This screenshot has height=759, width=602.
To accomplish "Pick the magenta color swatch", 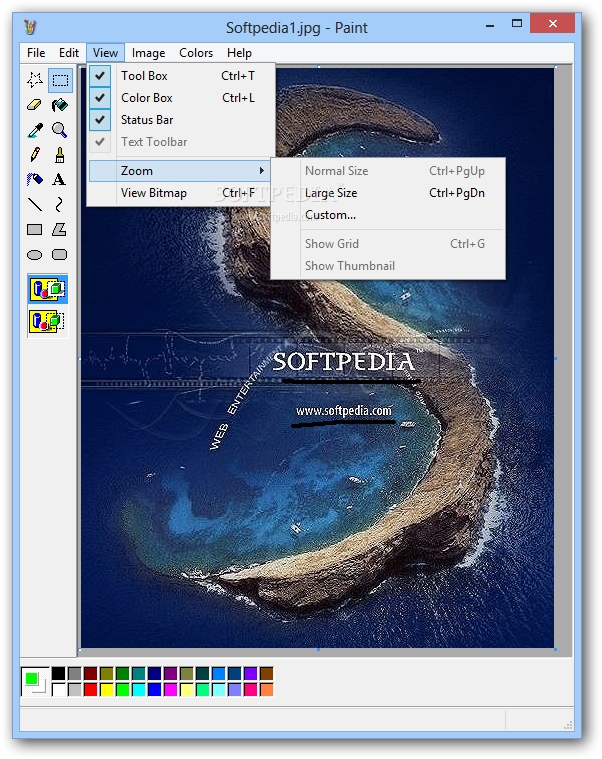I will [x=171, y=689].
